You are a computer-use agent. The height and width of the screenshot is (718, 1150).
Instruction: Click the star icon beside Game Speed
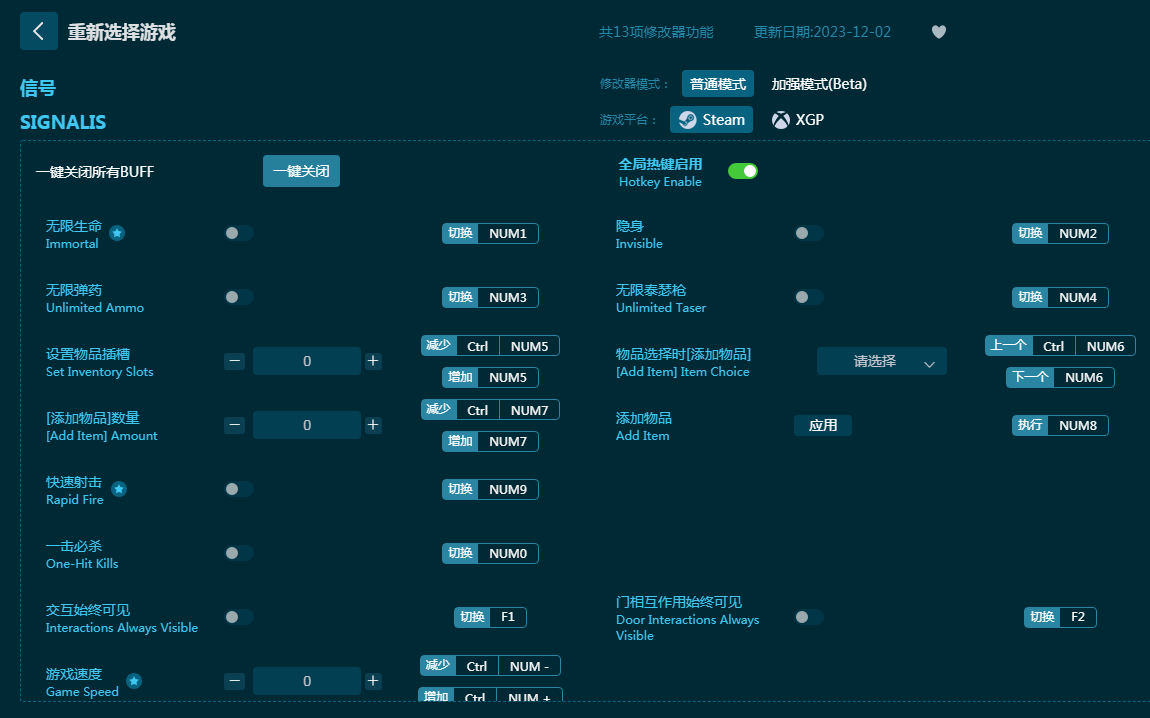(134, 681)
